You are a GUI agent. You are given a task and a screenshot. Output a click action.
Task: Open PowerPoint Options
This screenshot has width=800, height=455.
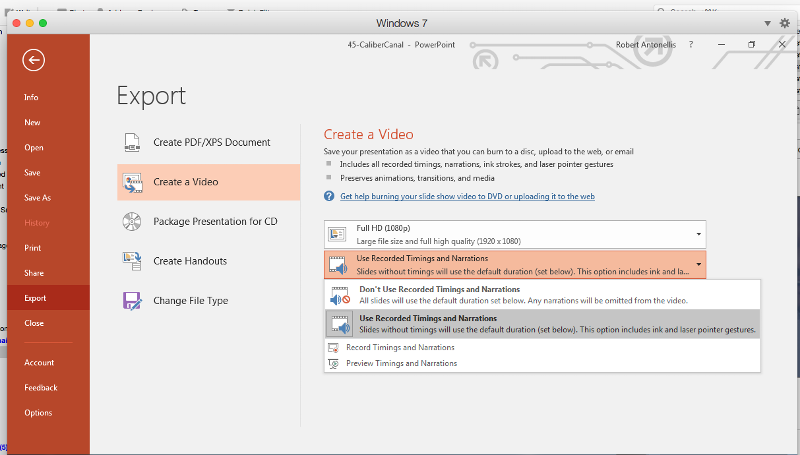pyautogui.click(x=38, y=413)
